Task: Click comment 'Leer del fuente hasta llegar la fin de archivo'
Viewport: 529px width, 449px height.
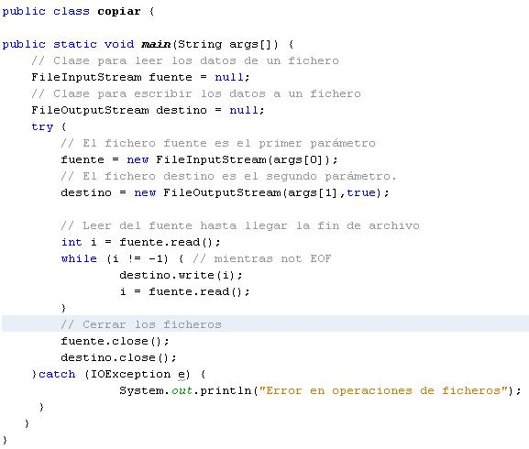Action: (x=240, y=226)
